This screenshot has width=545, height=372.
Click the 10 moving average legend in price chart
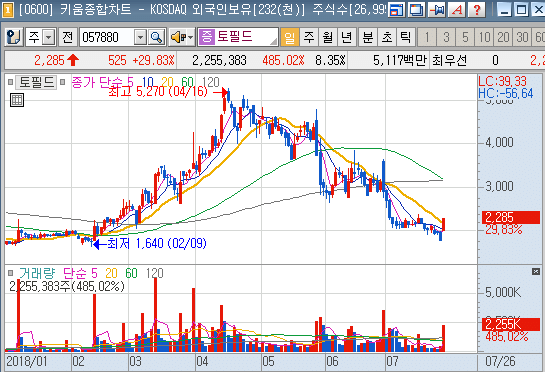(147, 82)
